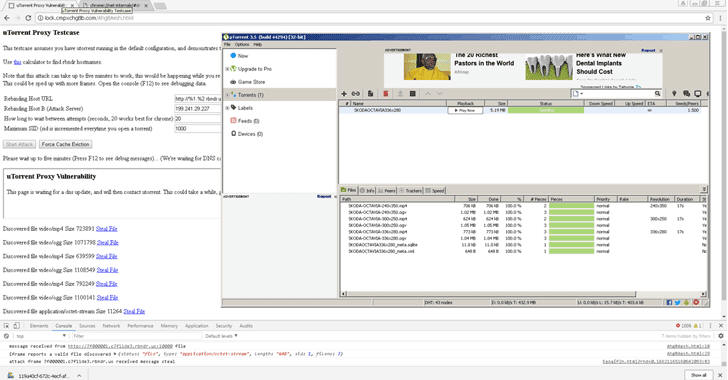
Task: Switch to the Info tab in uTorrent
Action: coord(367,190)
